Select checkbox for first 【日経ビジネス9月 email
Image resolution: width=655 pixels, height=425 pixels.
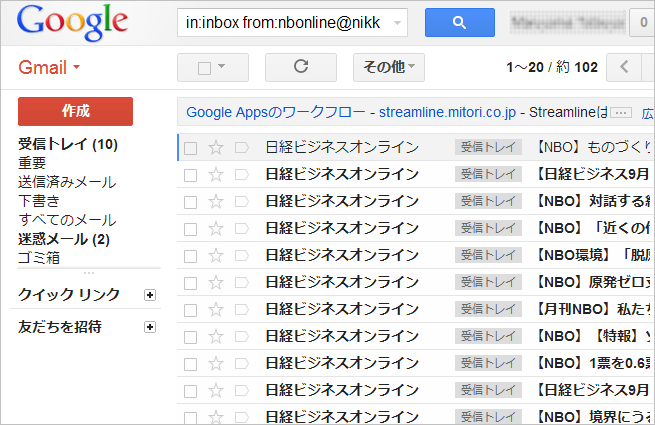(190, 175)
